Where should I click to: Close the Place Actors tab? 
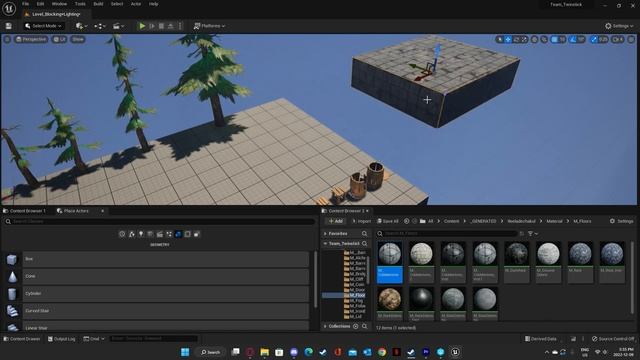(x=102, y=211)
